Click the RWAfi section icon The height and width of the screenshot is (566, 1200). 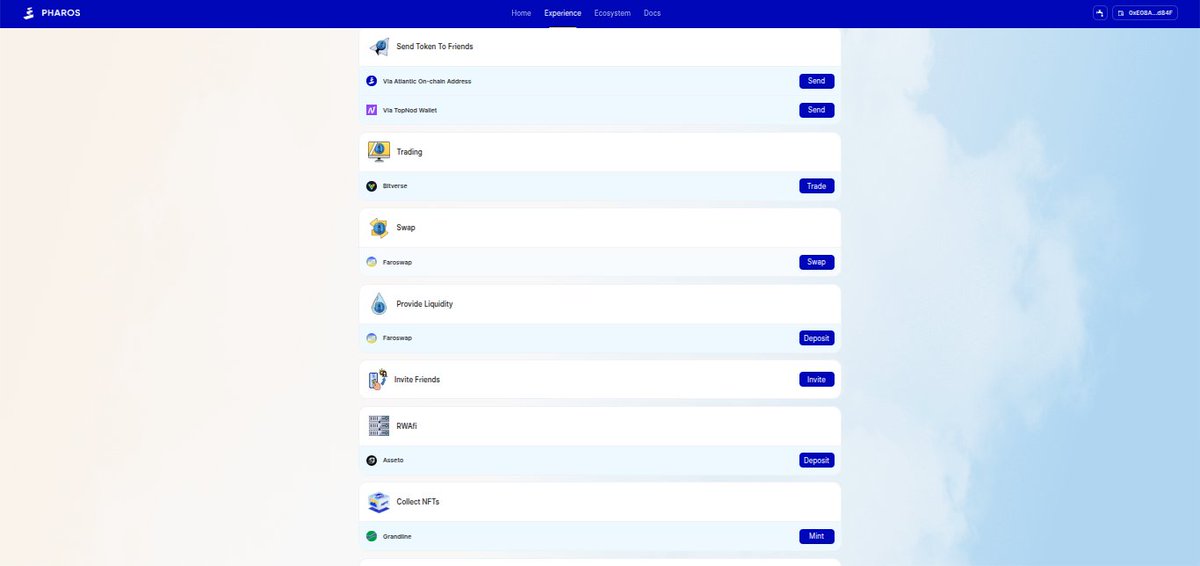(x=379, y=426)
